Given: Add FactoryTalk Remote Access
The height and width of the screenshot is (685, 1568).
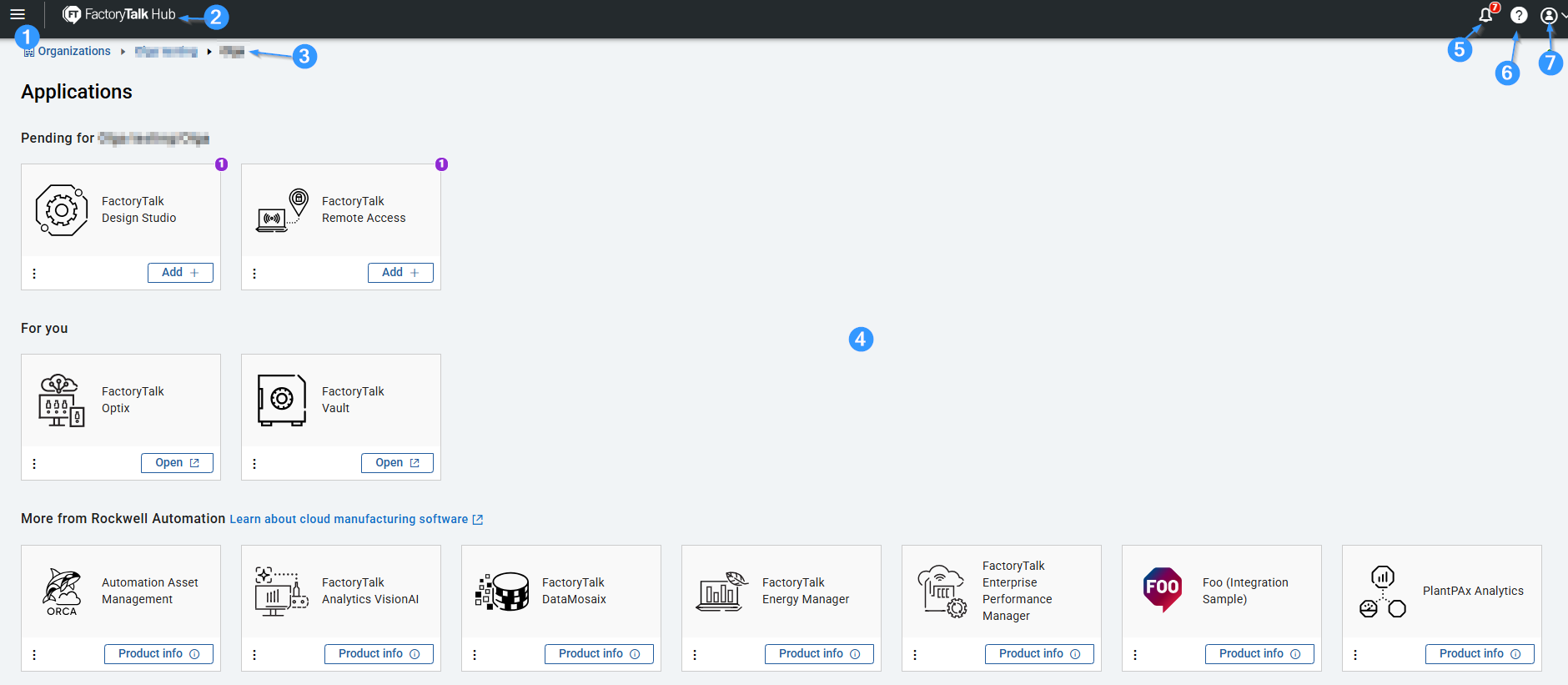Looking at the screenshot, I should (x=400, y=273).
